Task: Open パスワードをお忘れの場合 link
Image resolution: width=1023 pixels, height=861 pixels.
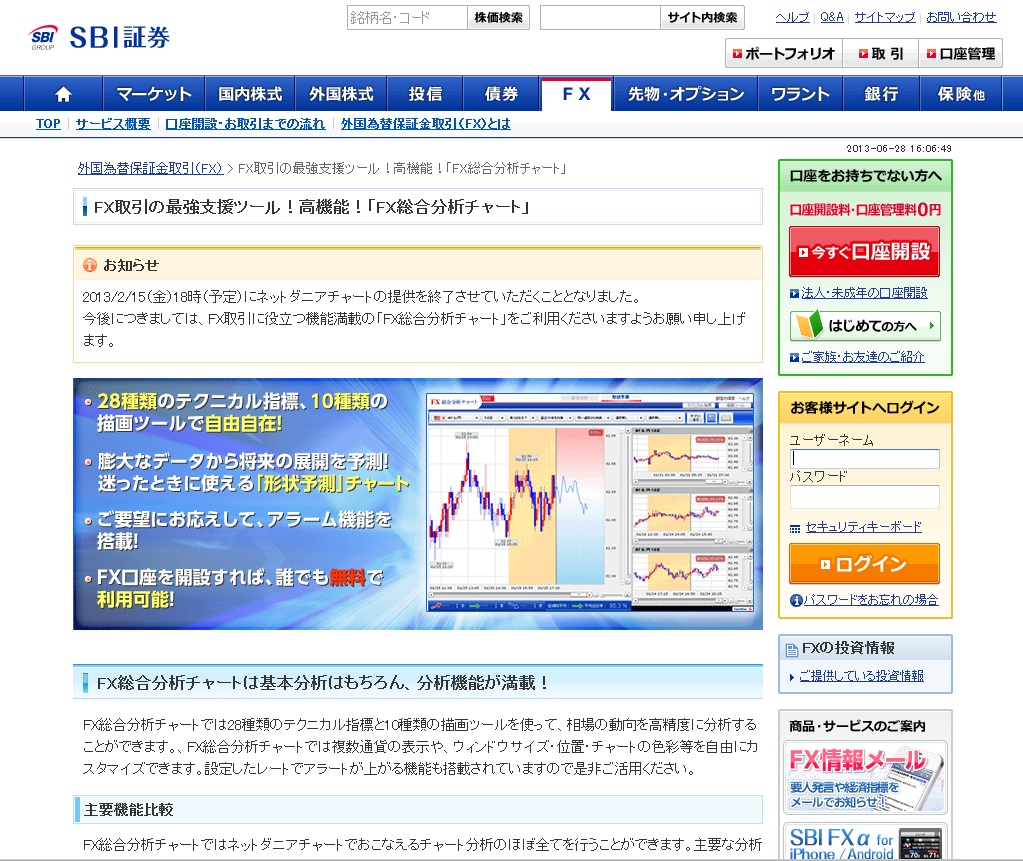Action: [870, 600]
